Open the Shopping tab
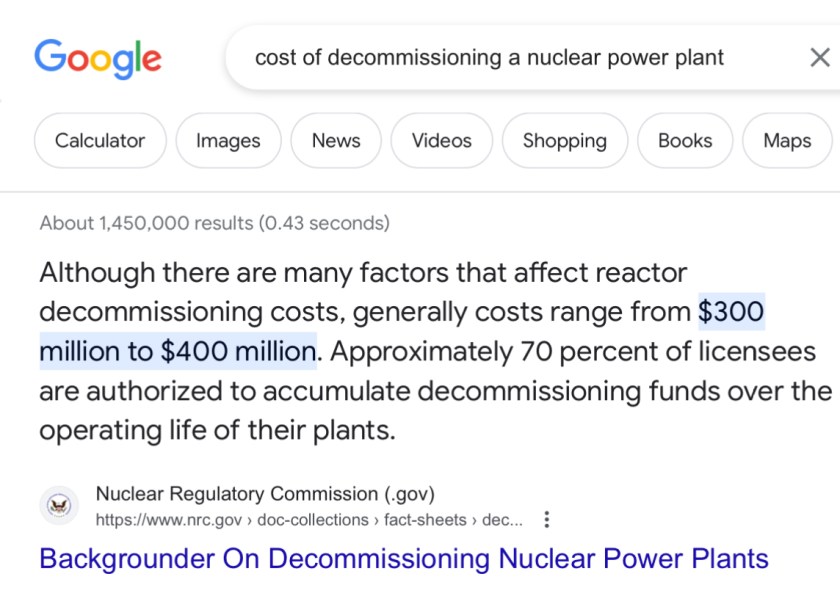Viewport: 840px width, 596px height. tap(564, 141)
